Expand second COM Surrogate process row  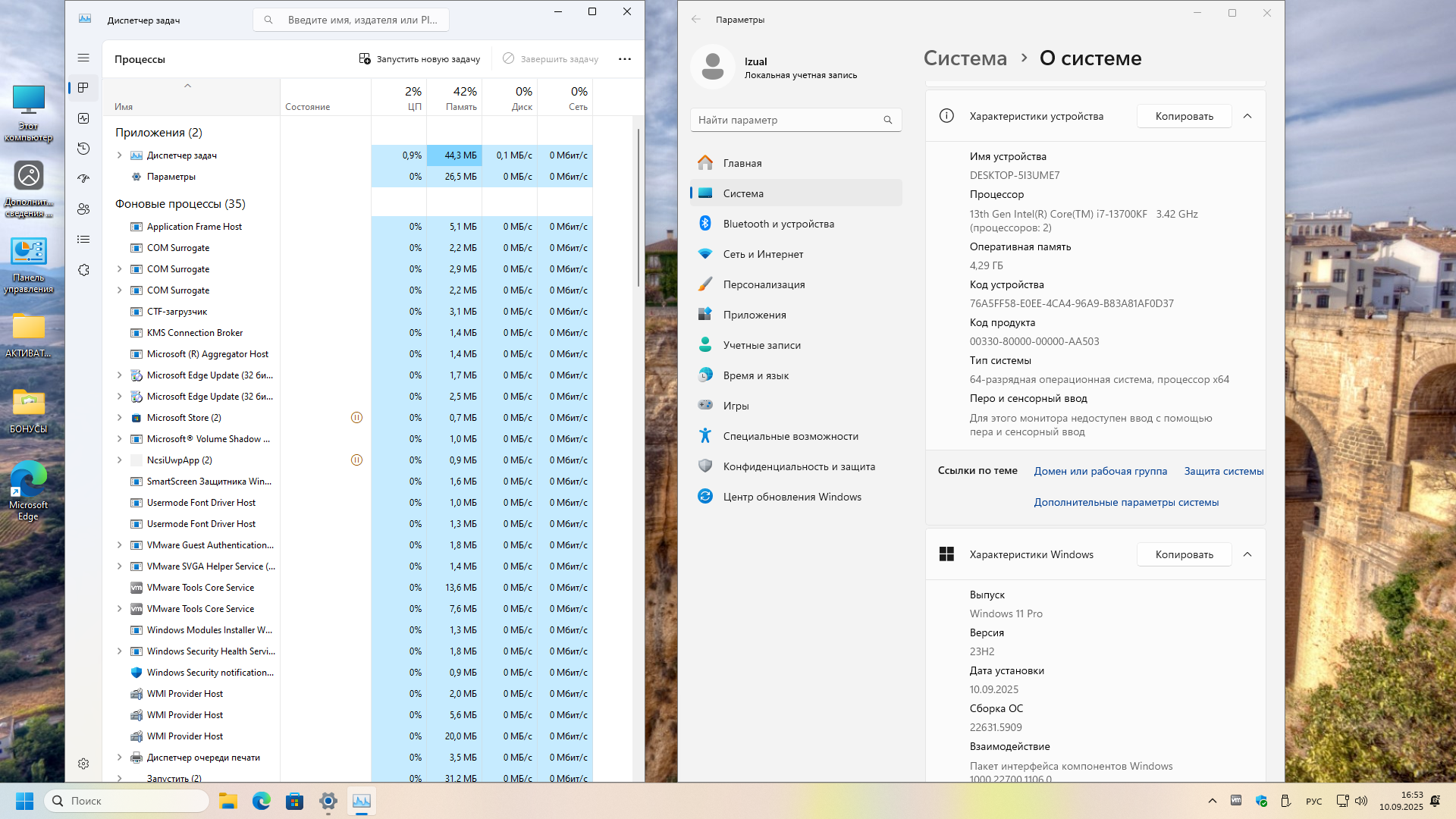tap(119, 269)
